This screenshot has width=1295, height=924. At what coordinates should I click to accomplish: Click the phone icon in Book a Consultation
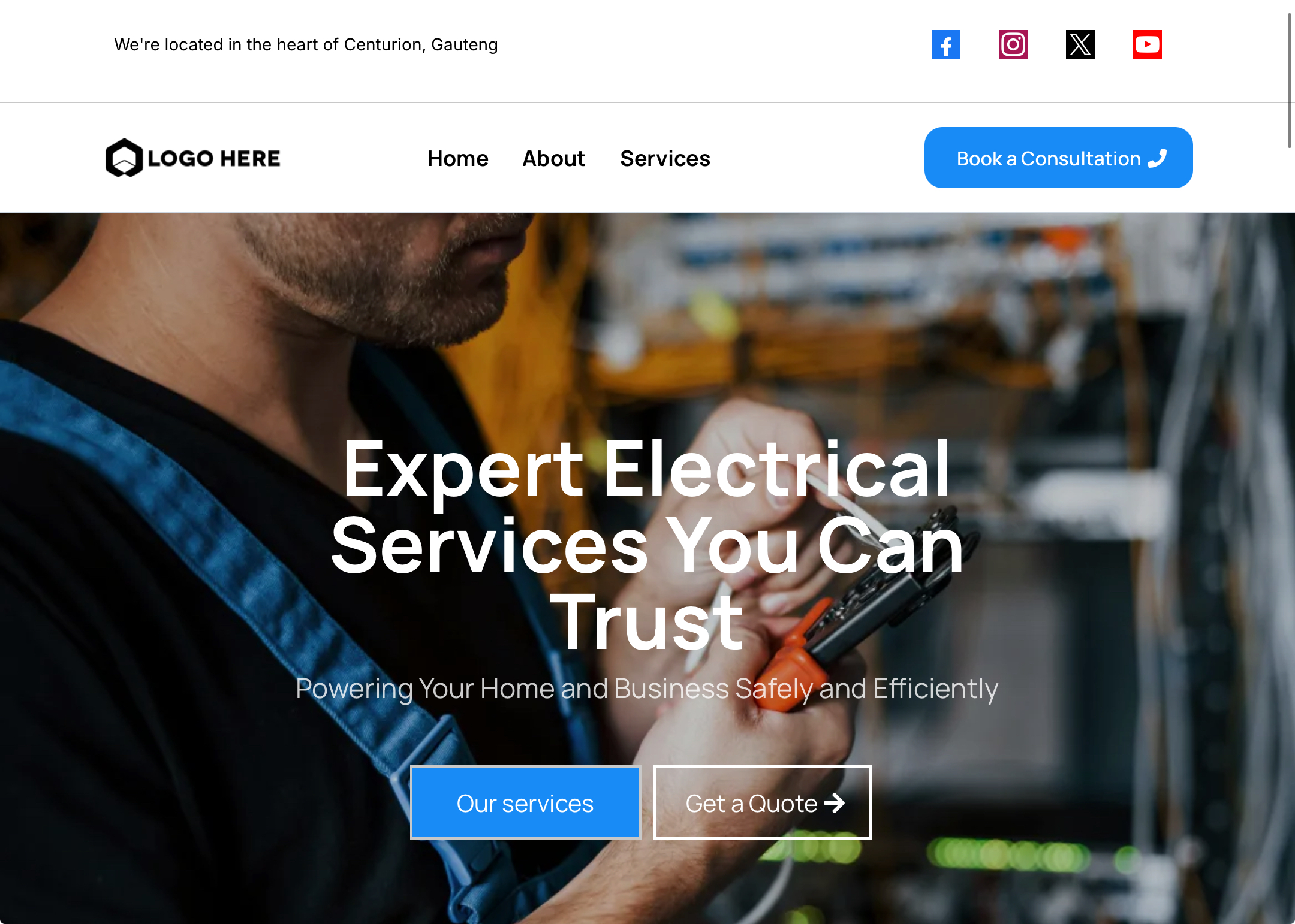pyautogui.click(x=1157, y=158)
